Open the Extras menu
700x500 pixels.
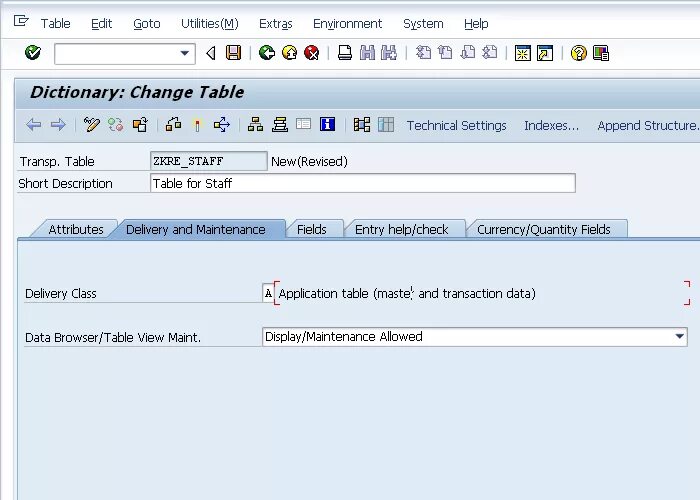tap(275, 24)
